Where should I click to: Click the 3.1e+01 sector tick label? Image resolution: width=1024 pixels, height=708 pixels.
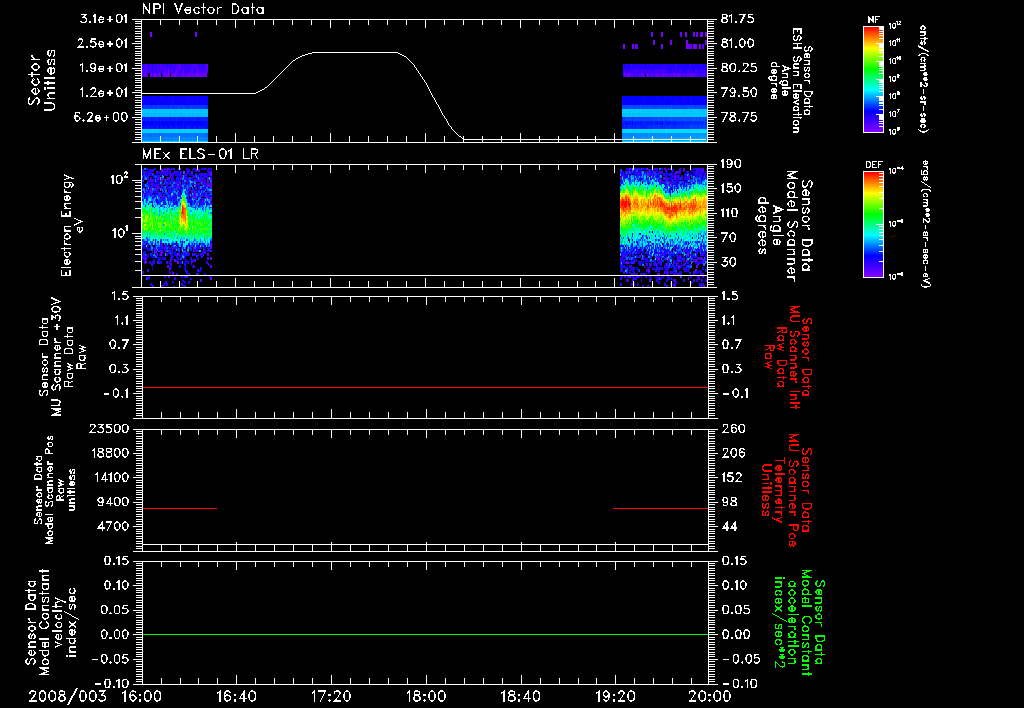[x=103, y=19]
